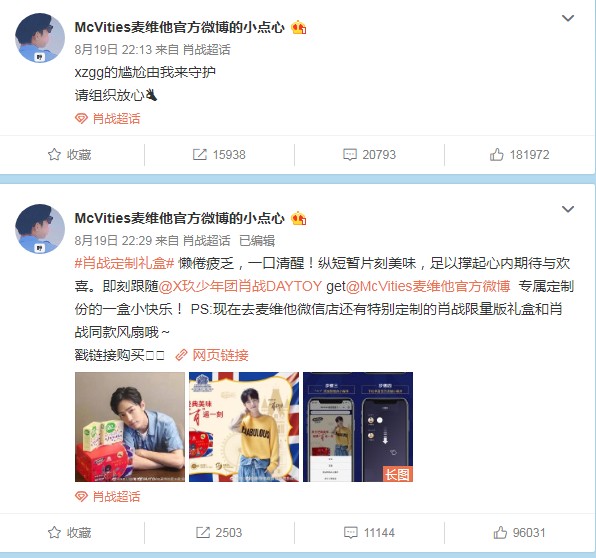Open the #肖战定制礼盒# hashtag

(x=124, y=263)
